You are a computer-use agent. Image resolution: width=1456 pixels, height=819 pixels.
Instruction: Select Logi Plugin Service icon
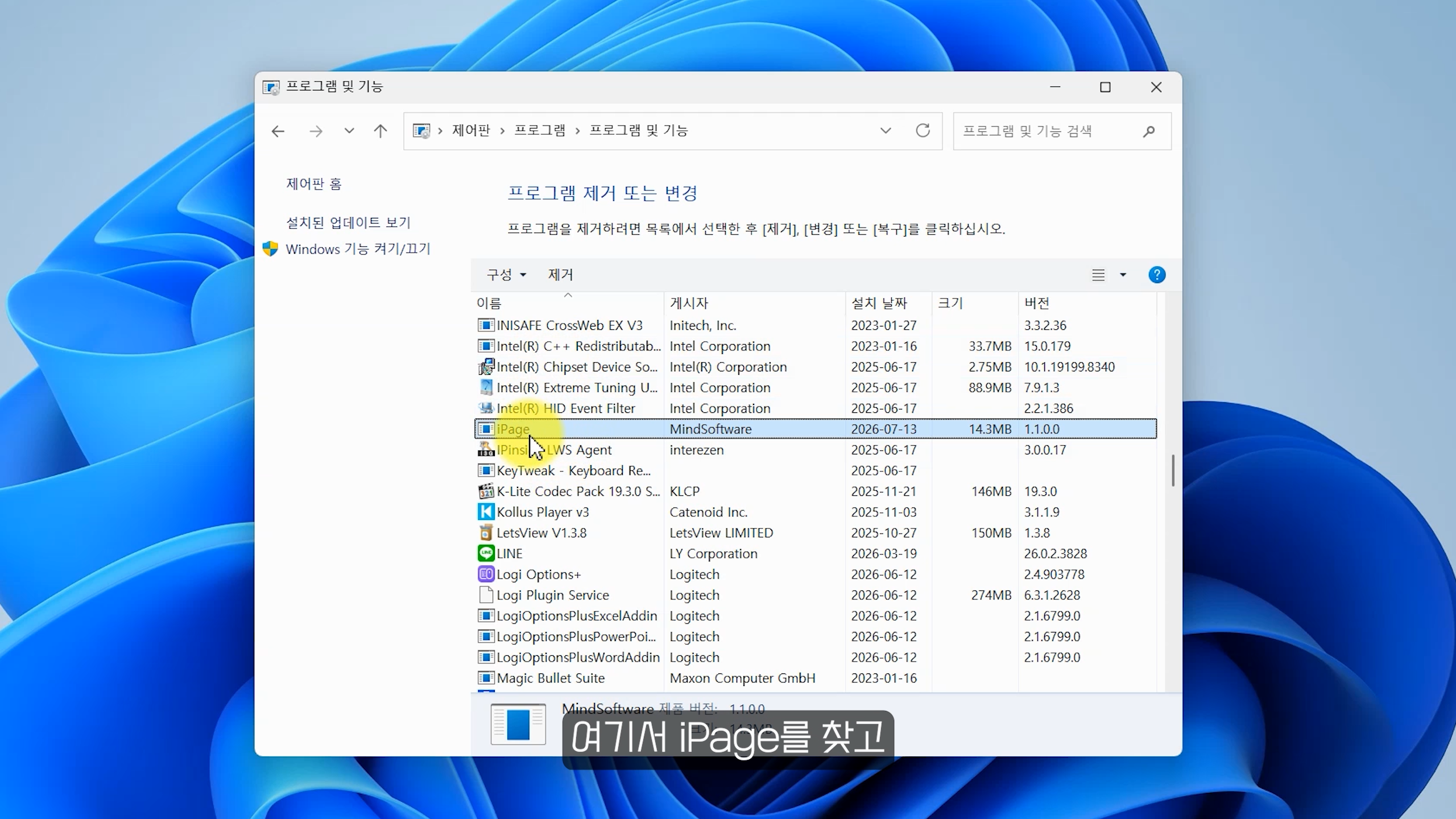[x=486, y=595]
